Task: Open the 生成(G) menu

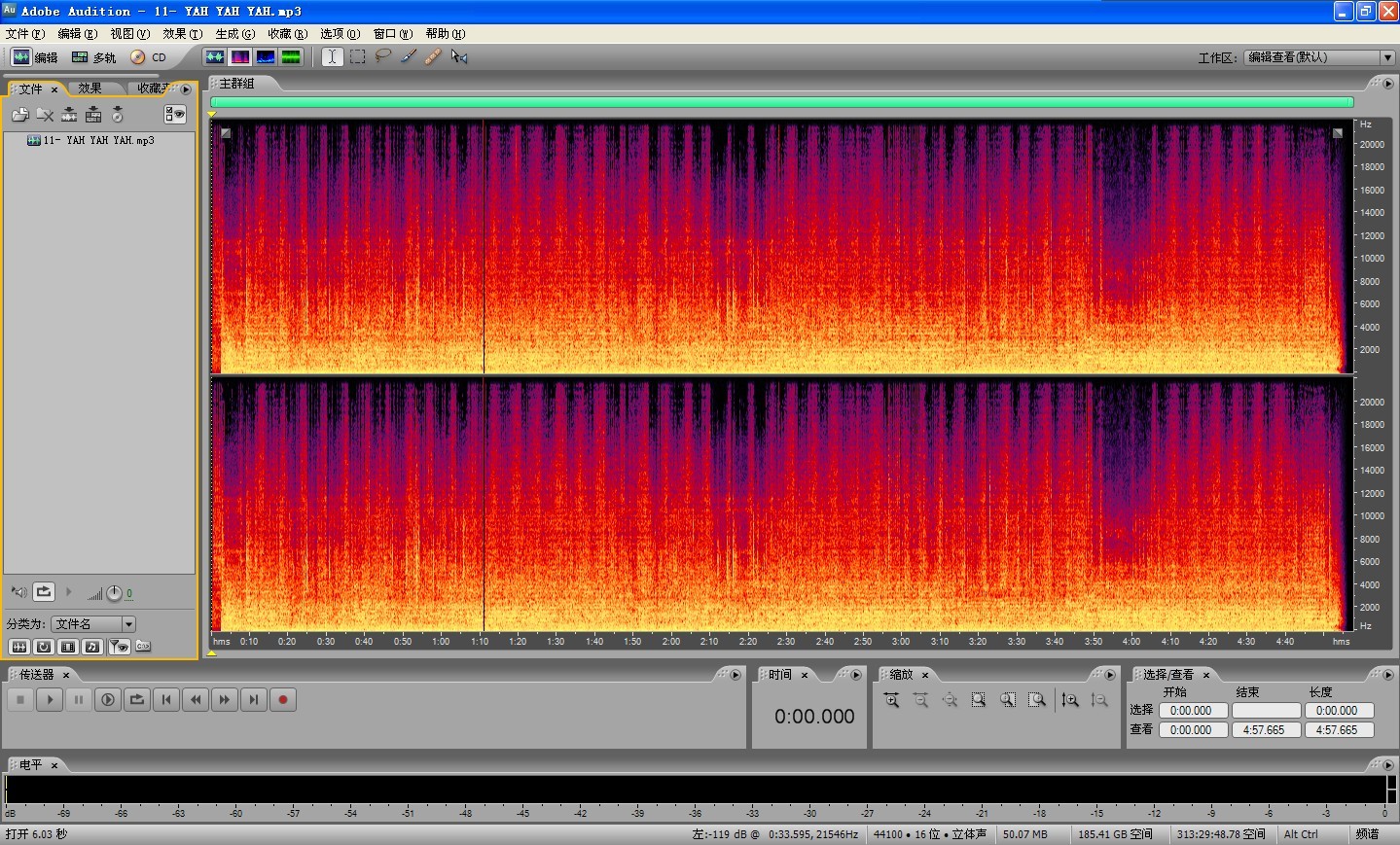Action: tap(235, 34)
